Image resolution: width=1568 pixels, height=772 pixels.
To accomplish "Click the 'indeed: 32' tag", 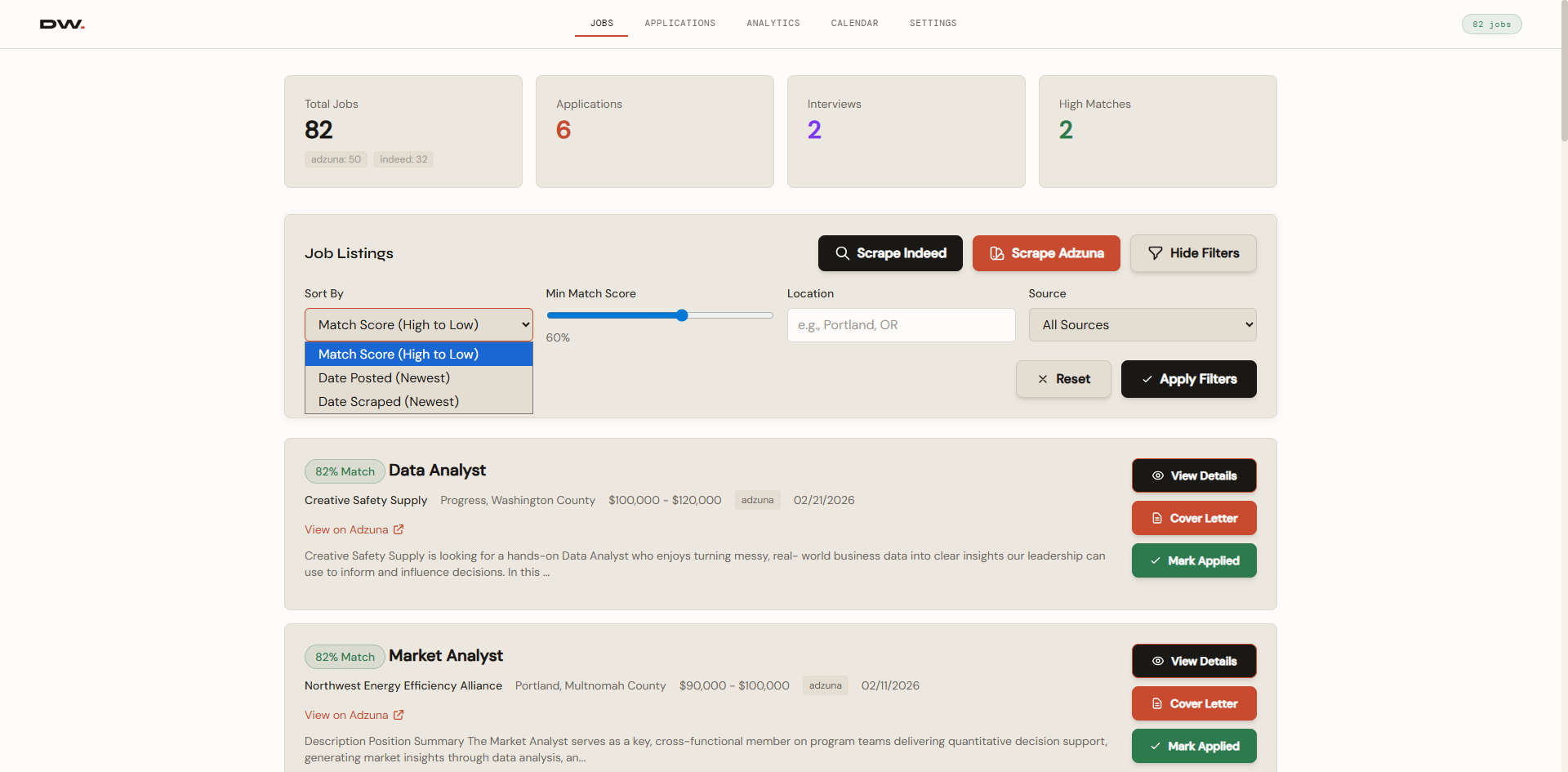I will coord(403,159).
